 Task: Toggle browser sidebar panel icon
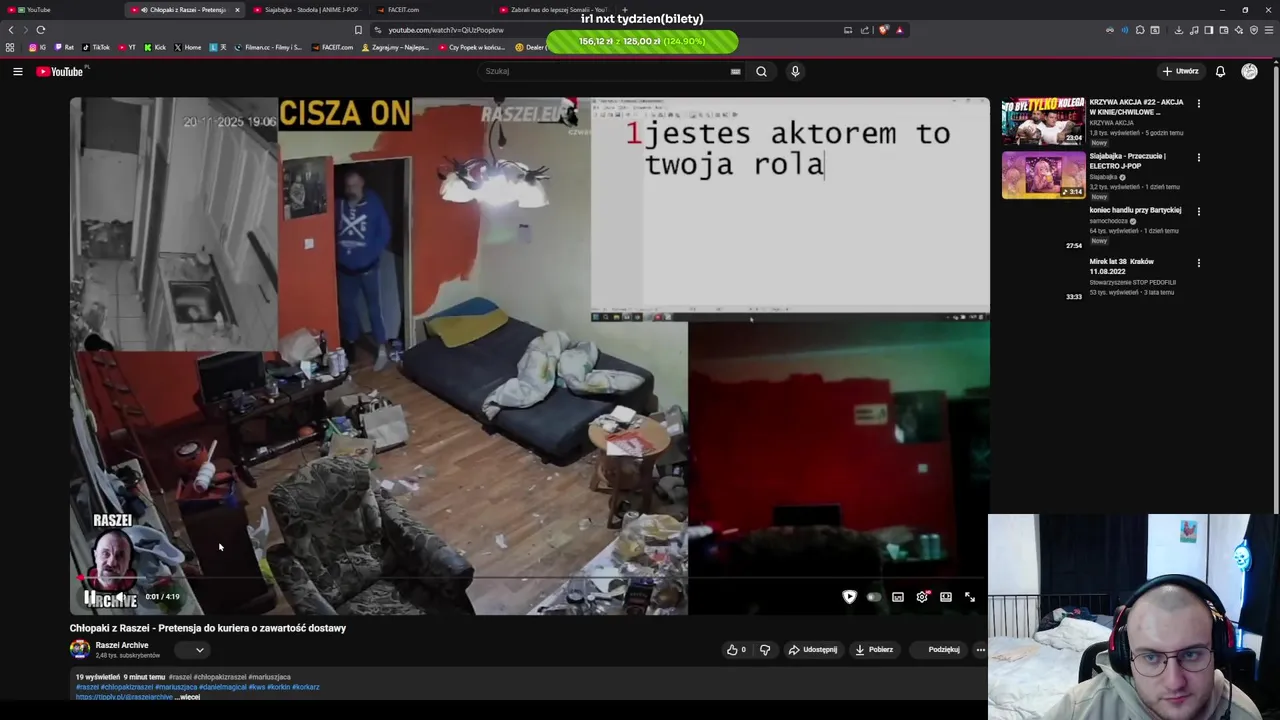pyautogui.click(x=1209, y=30)
